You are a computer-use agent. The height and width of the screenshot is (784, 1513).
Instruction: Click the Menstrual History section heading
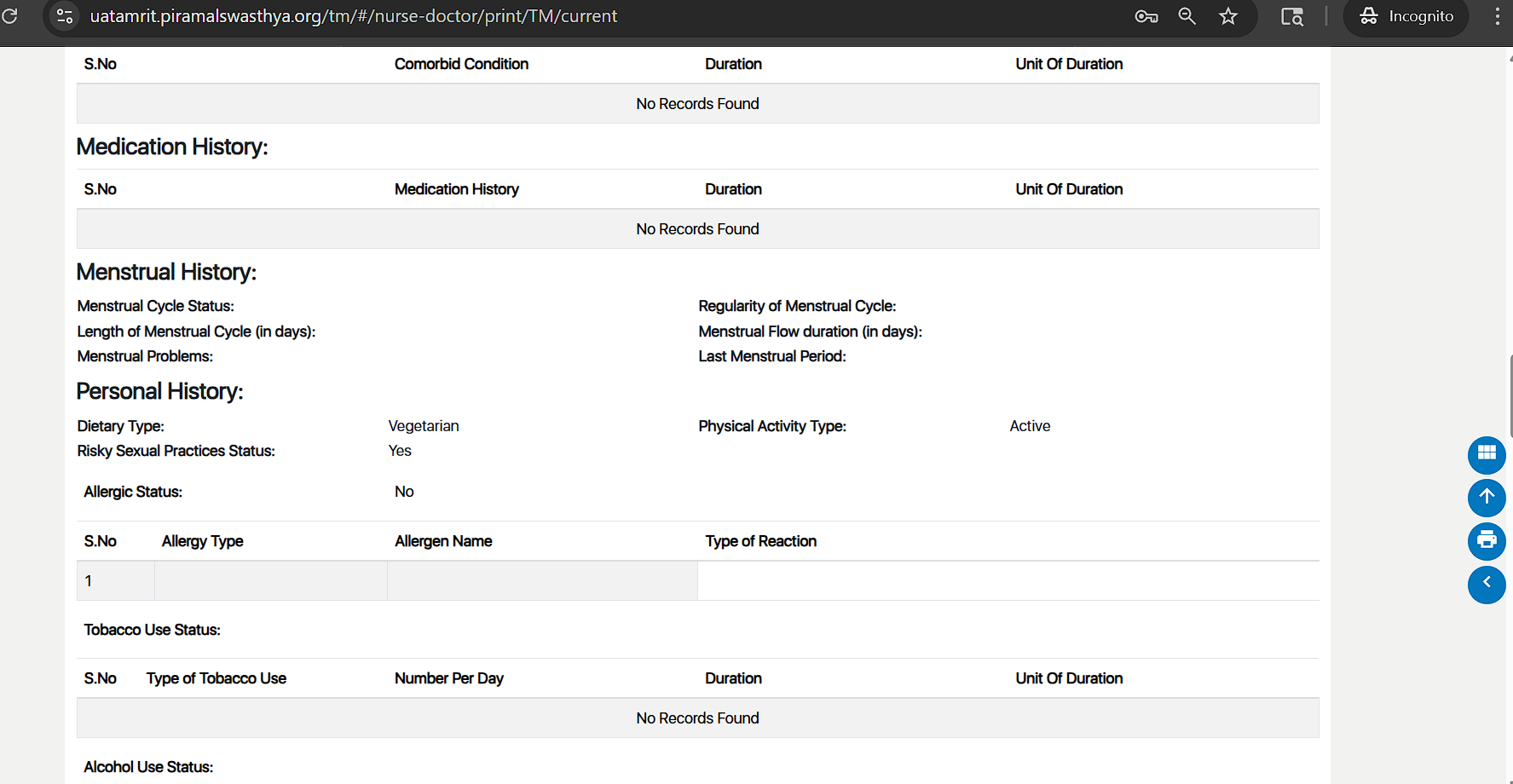[x=166, y=272]
